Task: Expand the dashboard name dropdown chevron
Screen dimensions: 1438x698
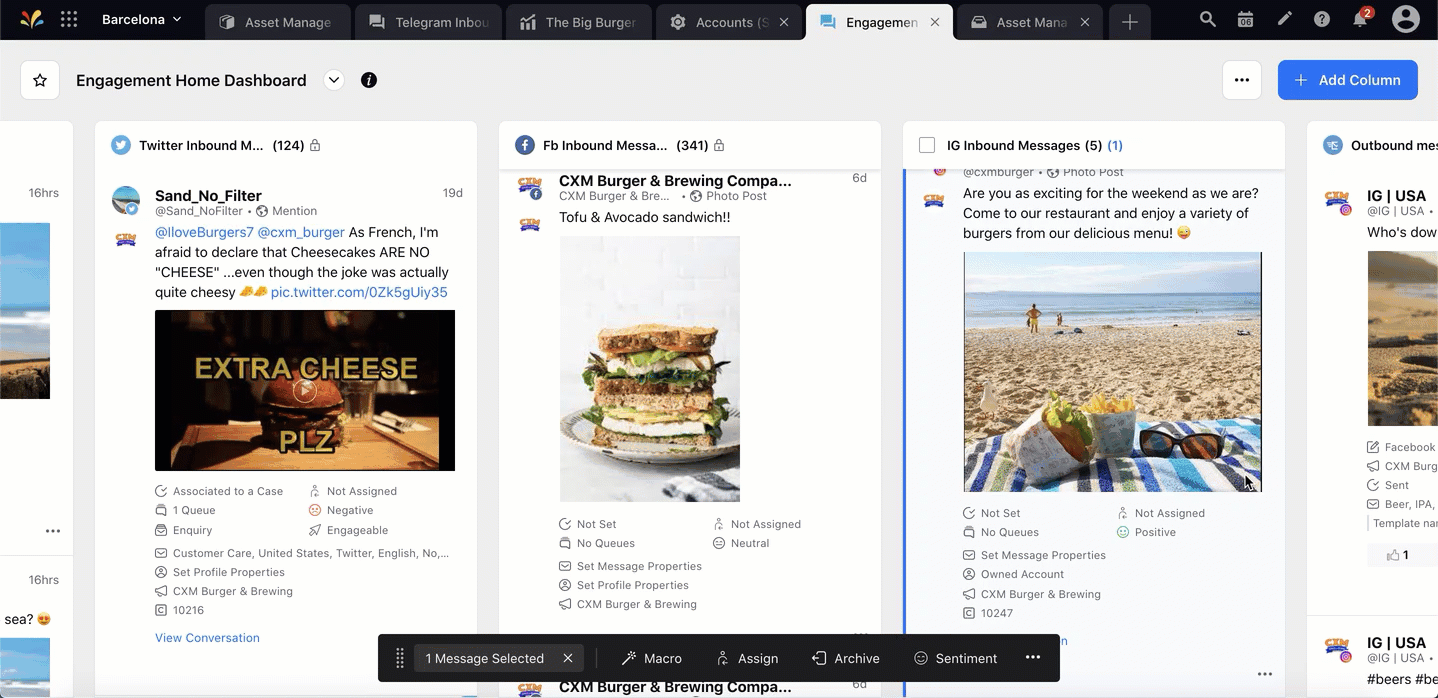Action: (x=334, y=80)
